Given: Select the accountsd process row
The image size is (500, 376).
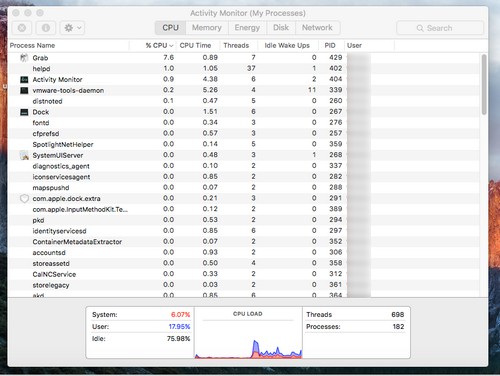Looking at the screenshot, I should pos(244,253).
